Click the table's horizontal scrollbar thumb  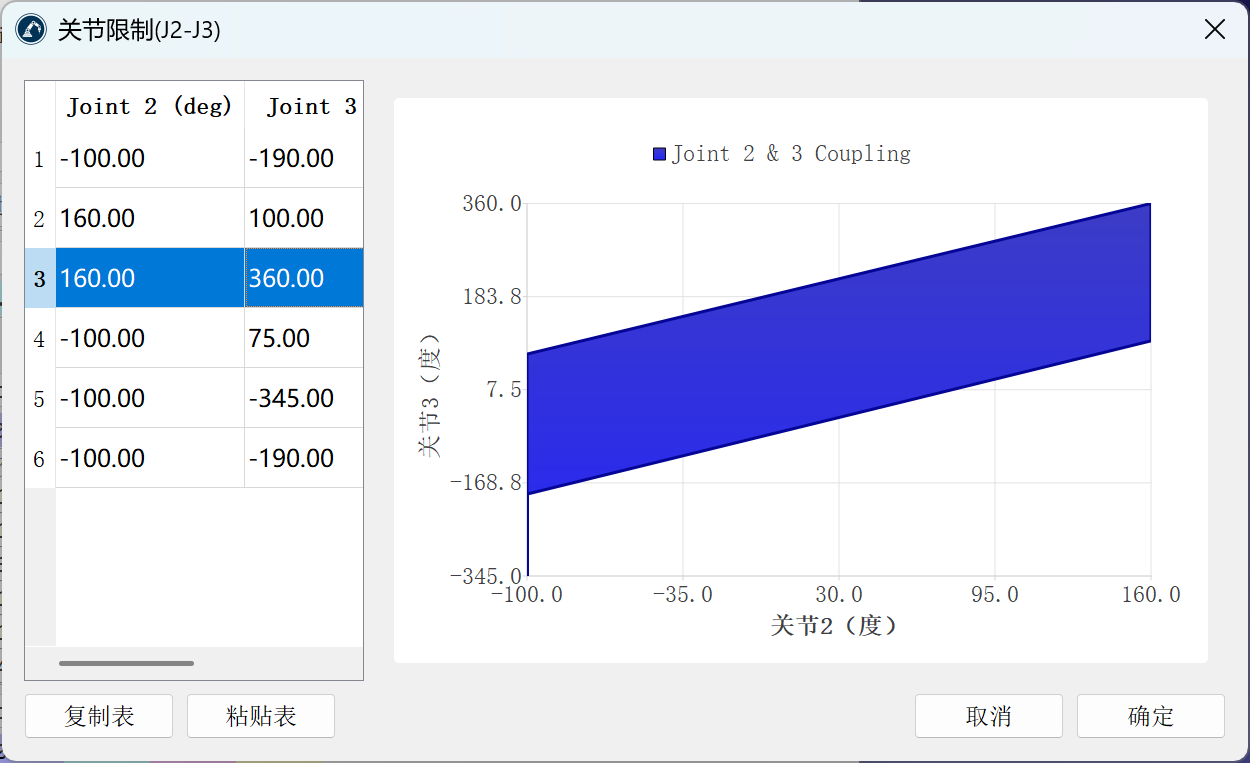click(x=126, y=663)
